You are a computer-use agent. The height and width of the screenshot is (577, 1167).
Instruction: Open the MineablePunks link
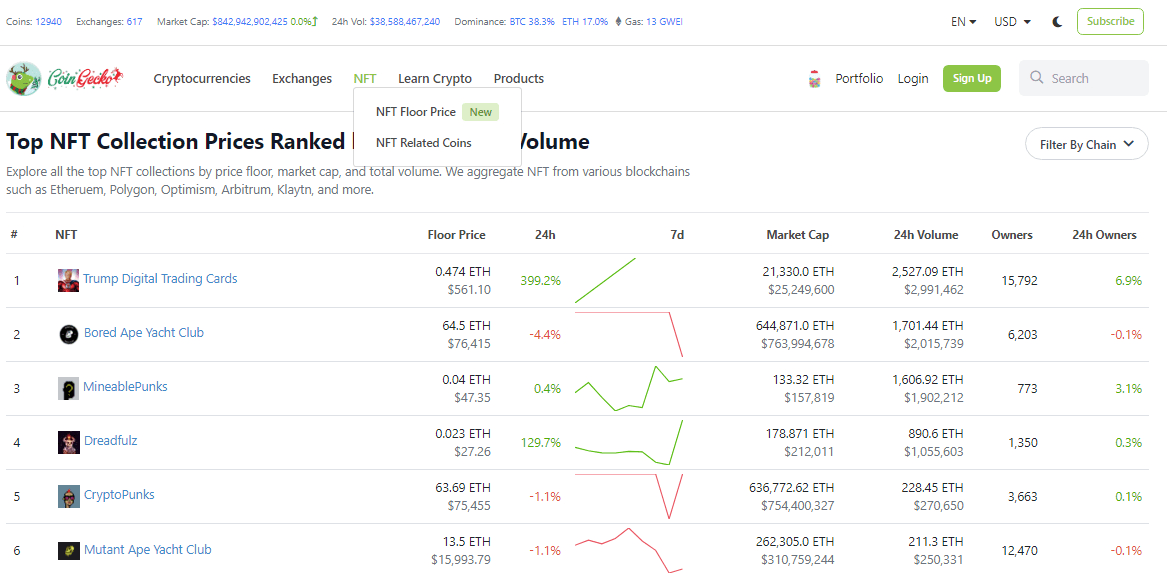pos(125,386)
